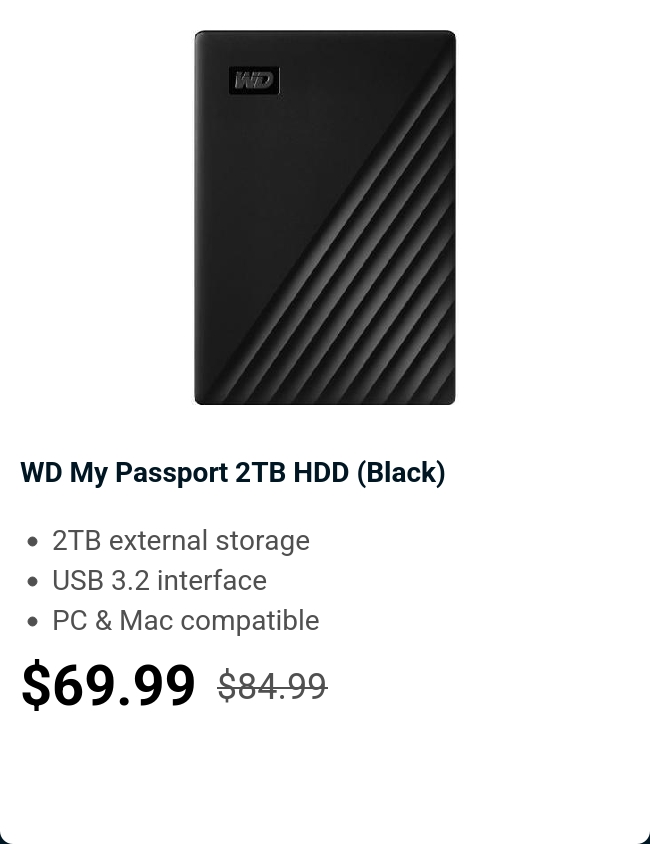The image size is (650, 844).
Task: Click the WD logo on the drive
Action: pos(254,81)
